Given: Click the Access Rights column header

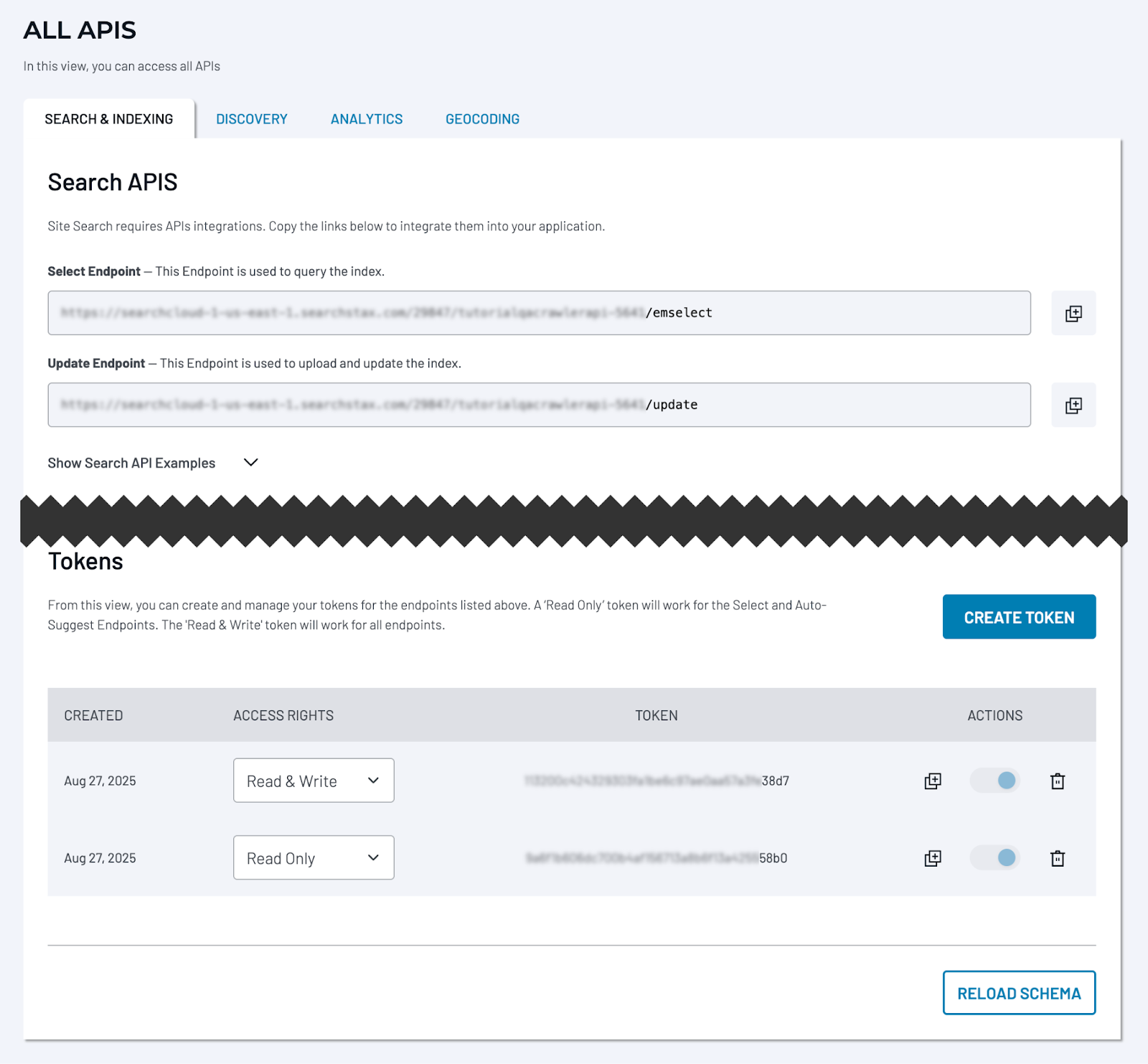Looking at the screenshot, I should click(283, 715).
